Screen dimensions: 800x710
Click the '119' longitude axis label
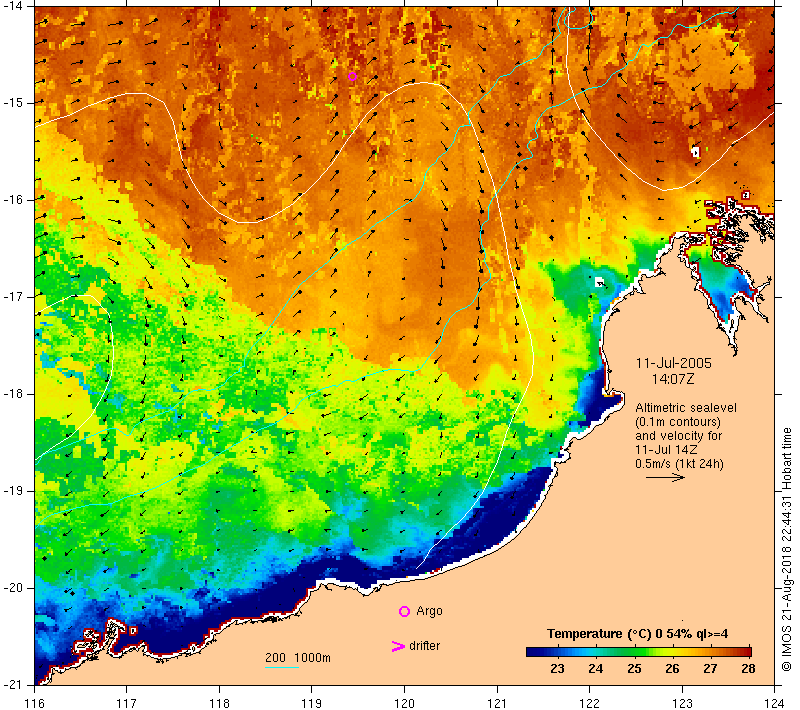coord(312,703)
